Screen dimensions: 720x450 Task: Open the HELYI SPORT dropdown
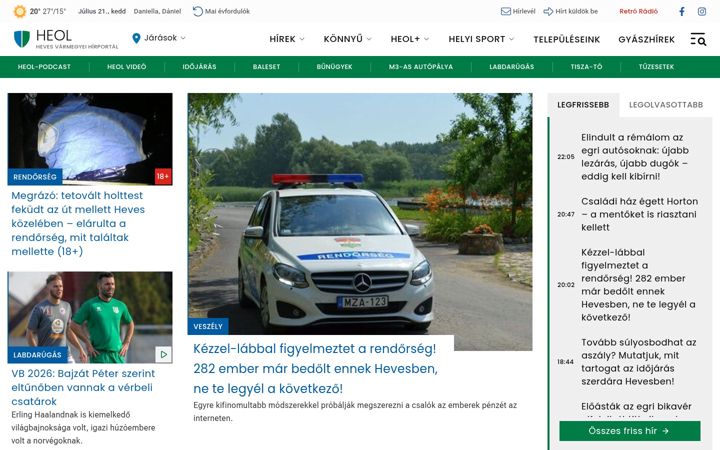(x=481, y=39)
